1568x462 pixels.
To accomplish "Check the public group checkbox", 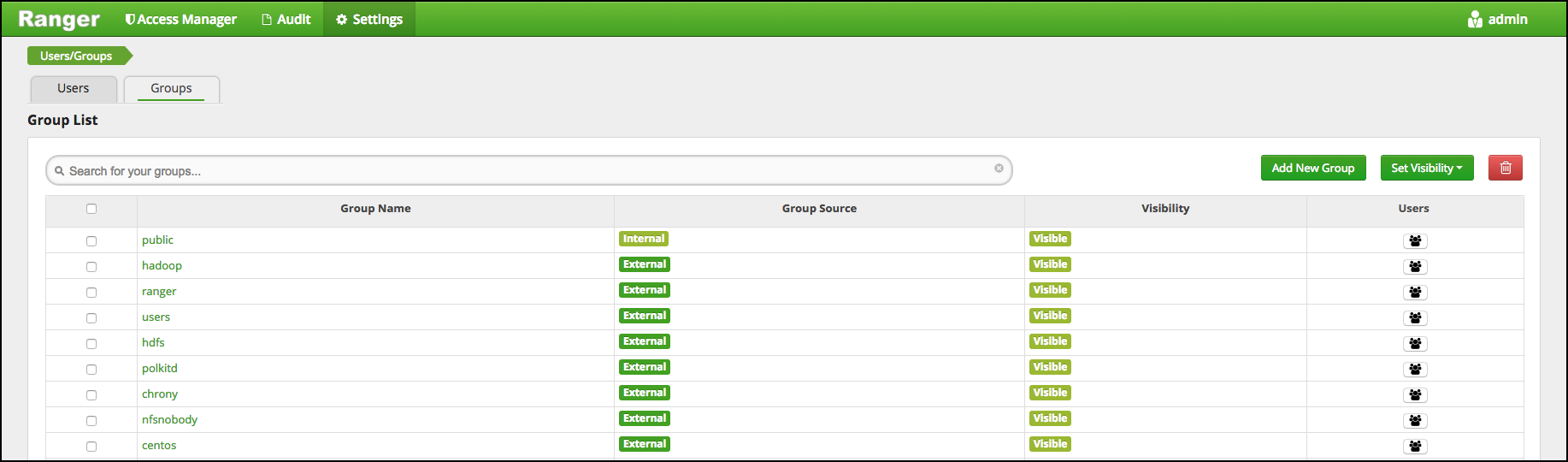I will click(x=91, y=241).
